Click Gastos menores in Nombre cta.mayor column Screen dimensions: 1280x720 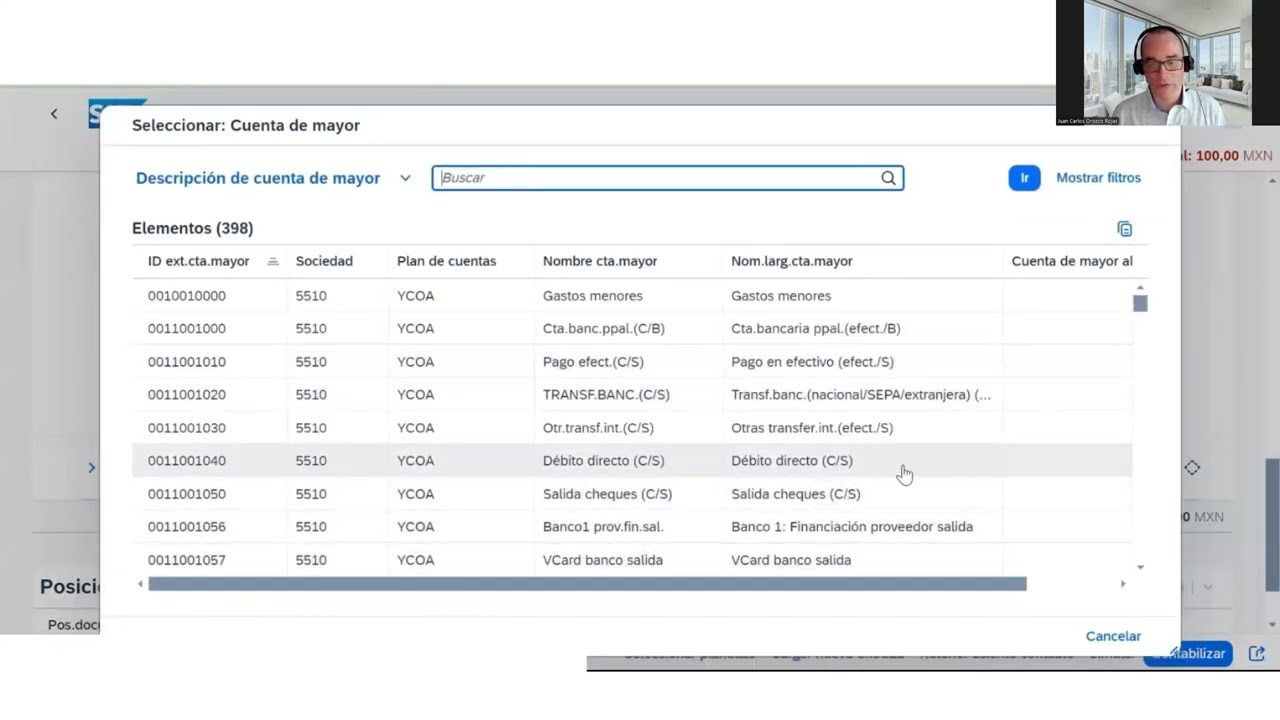[x=593, y=296]
